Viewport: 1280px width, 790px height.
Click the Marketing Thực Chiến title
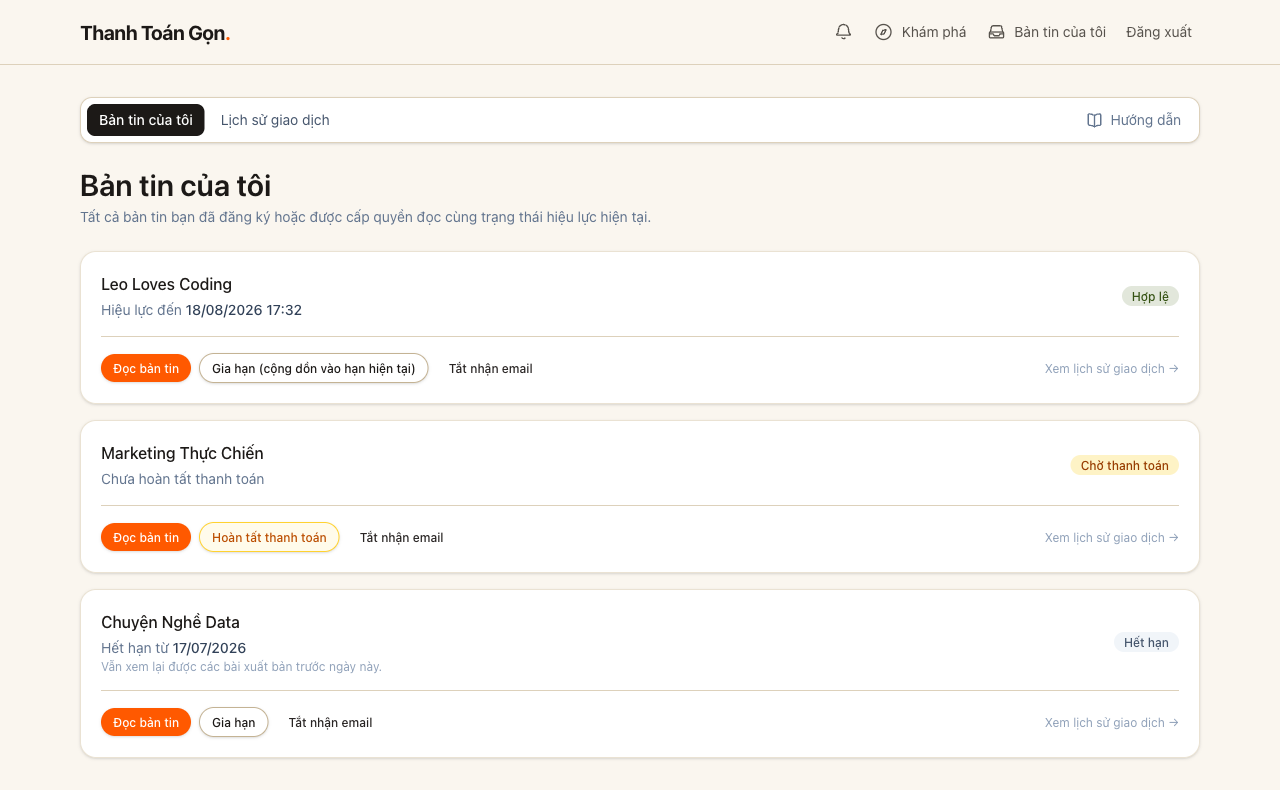[182, 453]
